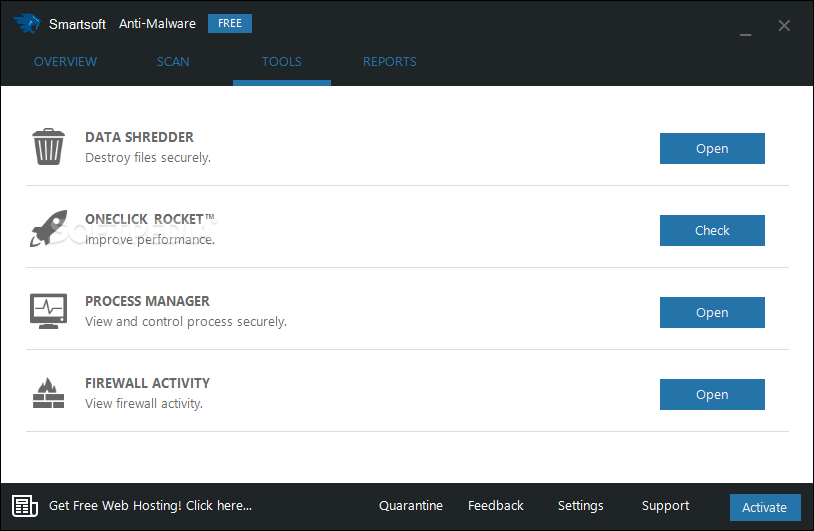Click the Smartsoft brand name text

click(x=77, y=24)
